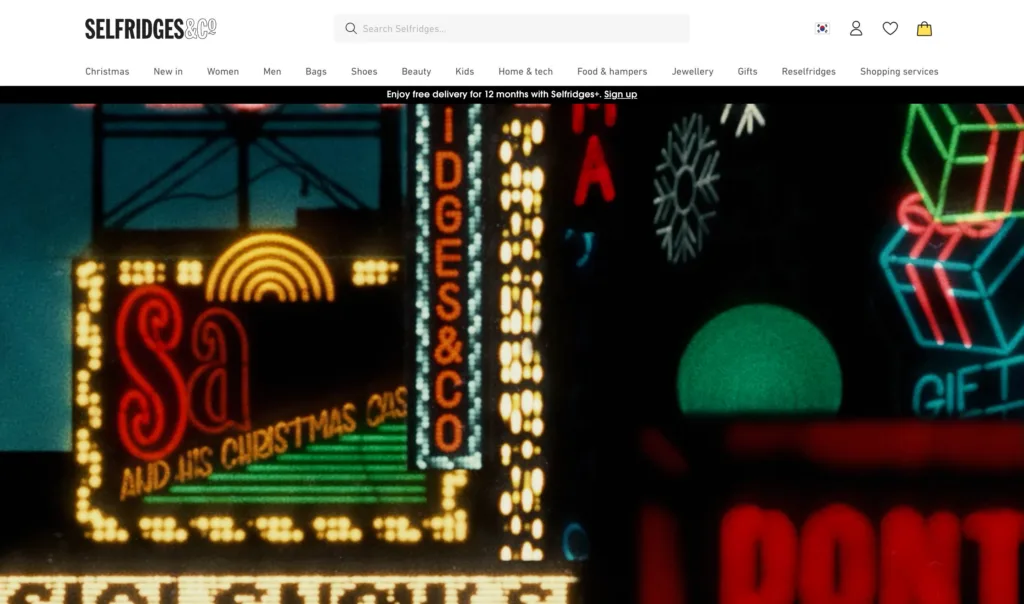
Task: Open the Food & hampers menu
Action: [x=612, y=72]
